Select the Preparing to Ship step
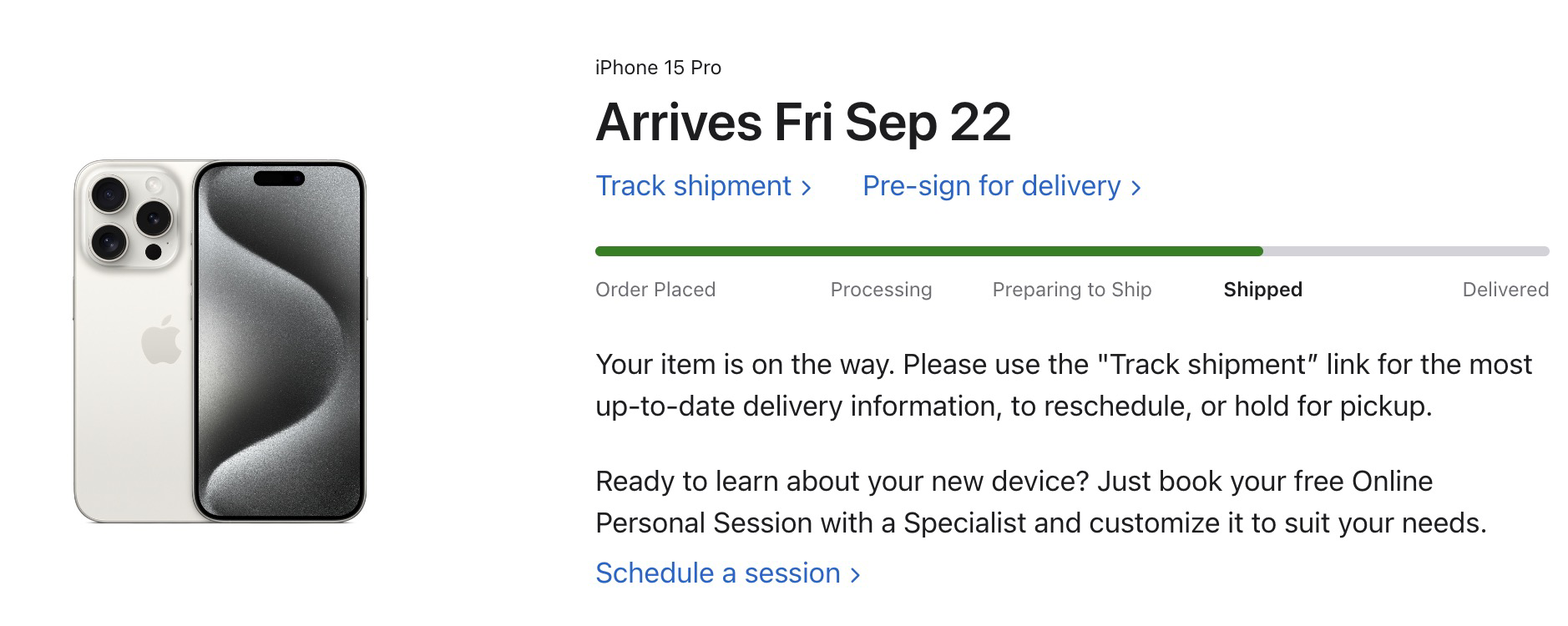The height and width of the screenshot is (626, 1568). (1072, 290)
